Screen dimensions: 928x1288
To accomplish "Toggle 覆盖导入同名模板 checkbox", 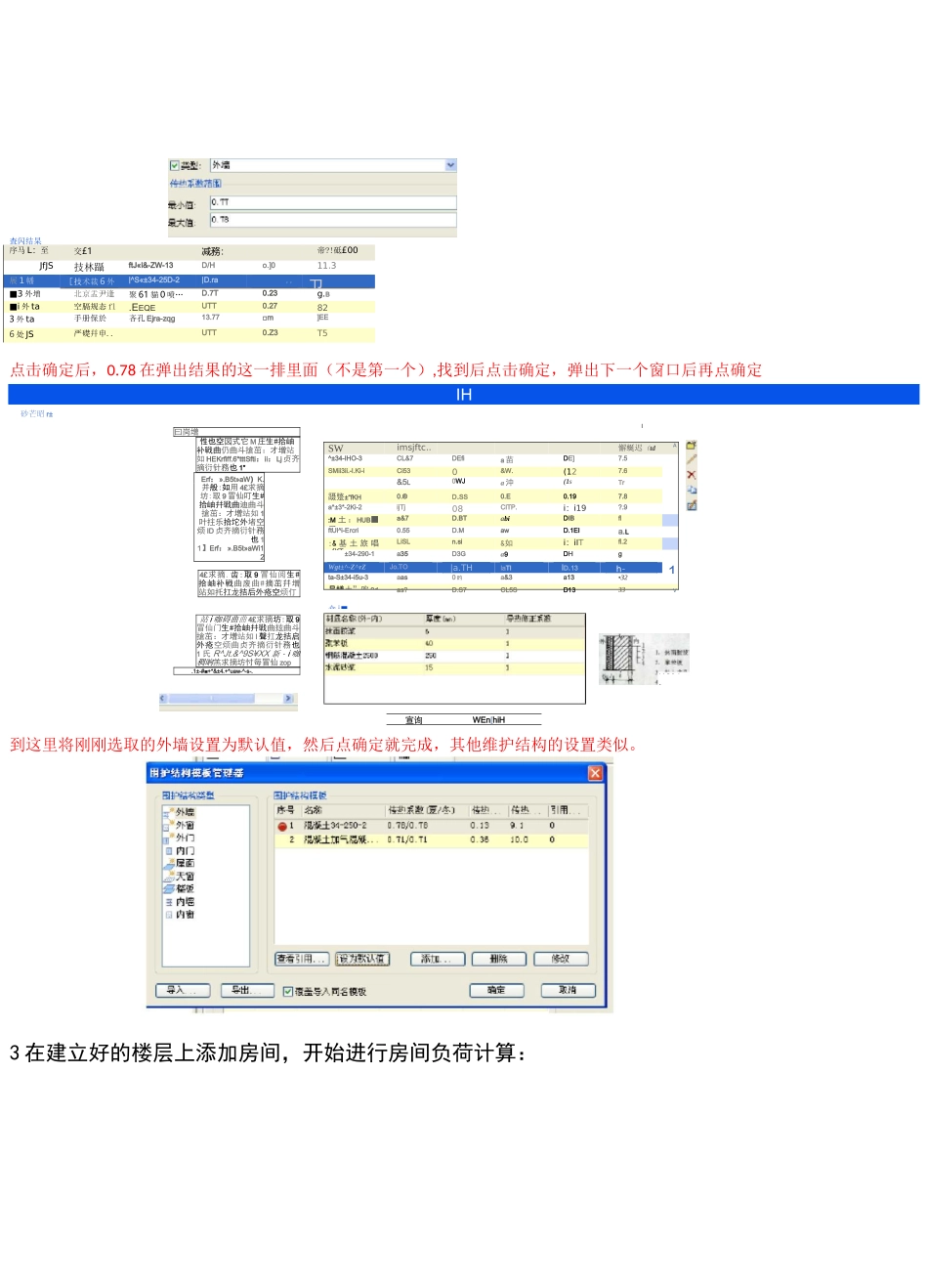I will coord(288,991).
